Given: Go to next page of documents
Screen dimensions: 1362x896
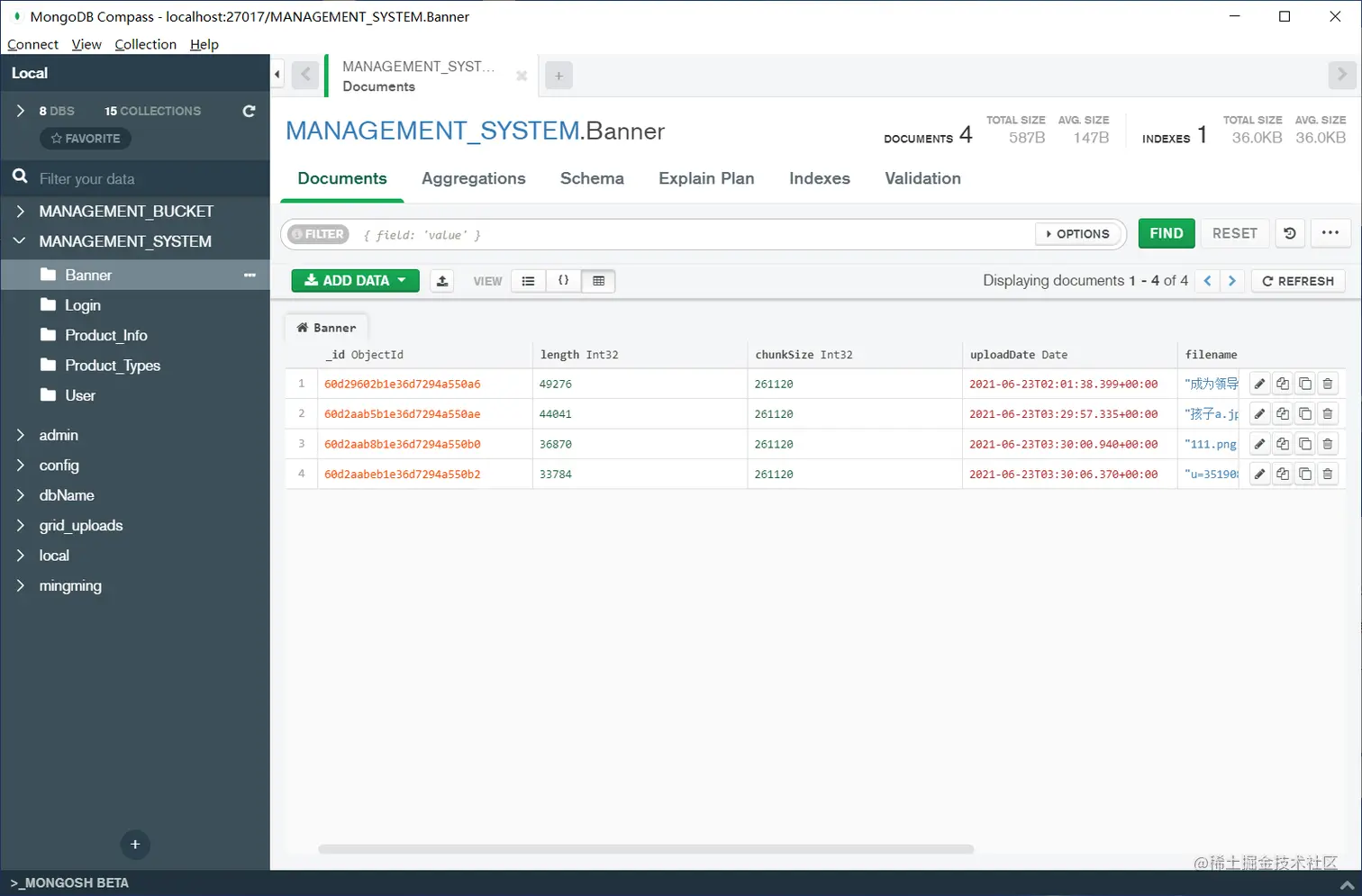Looking at the screenshot, I should 1232,281.
